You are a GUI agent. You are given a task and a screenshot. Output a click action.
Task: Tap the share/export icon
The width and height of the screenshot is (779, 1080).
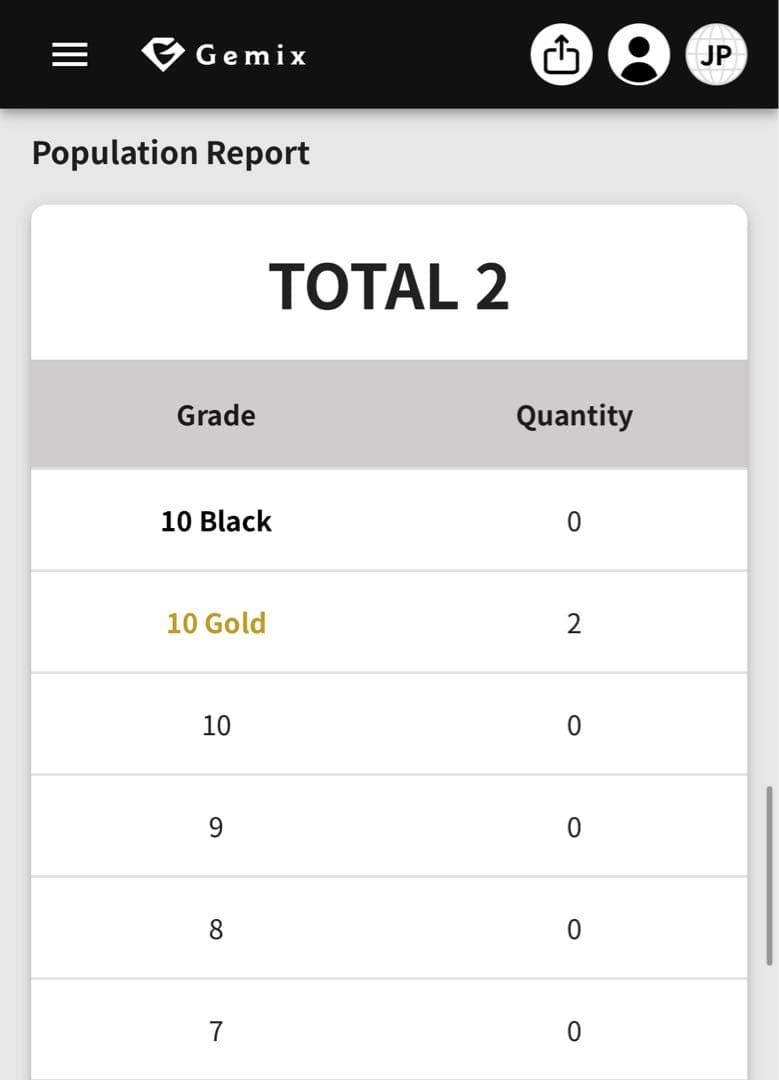point(561,54)
